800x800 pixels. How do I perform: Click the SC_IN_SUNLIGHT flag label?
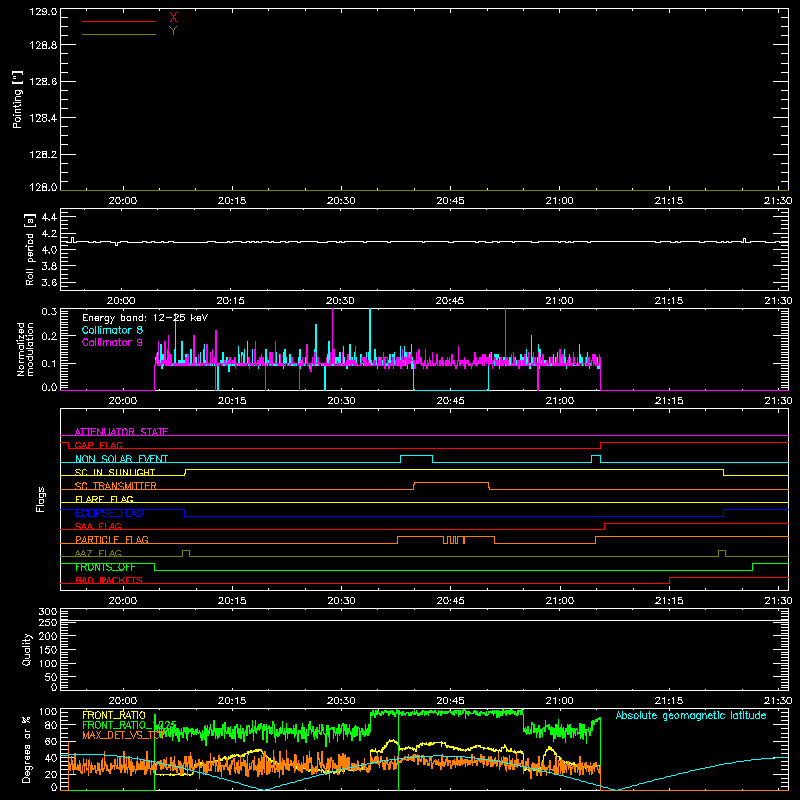[x=115, y=472]
